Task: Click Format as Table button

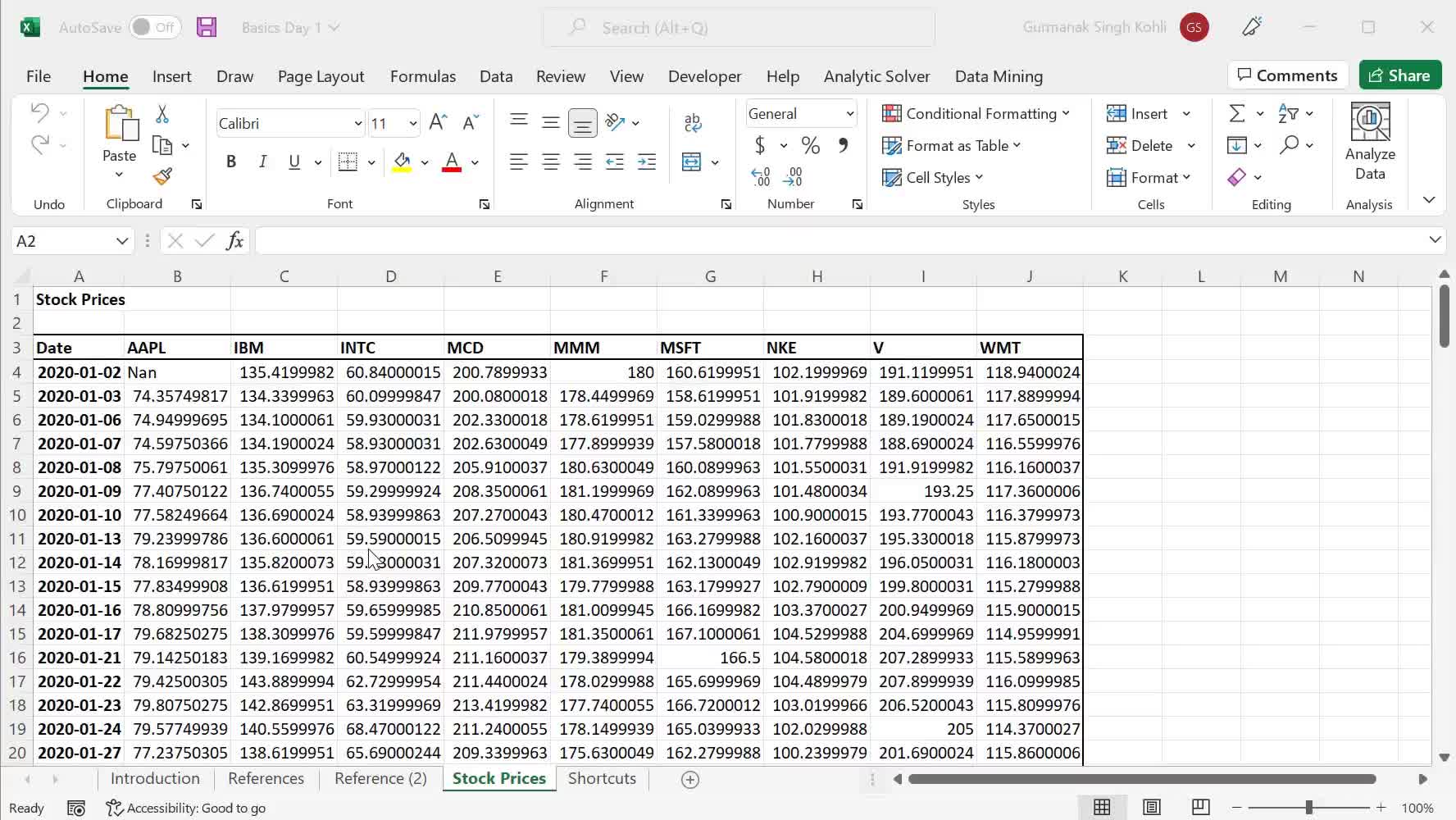Action: [x=951, y=145]
